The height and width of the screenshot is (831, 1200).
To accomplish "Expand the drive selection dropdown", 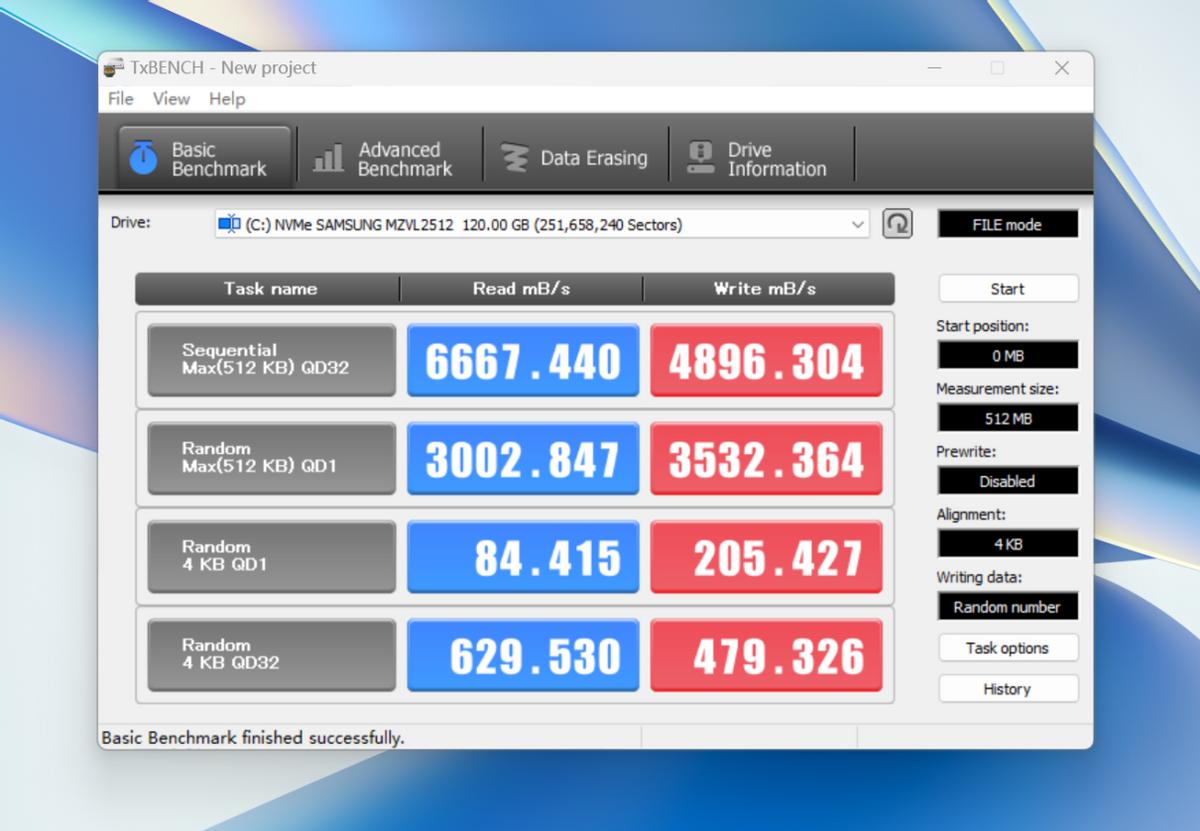I will tap(858, 224).
